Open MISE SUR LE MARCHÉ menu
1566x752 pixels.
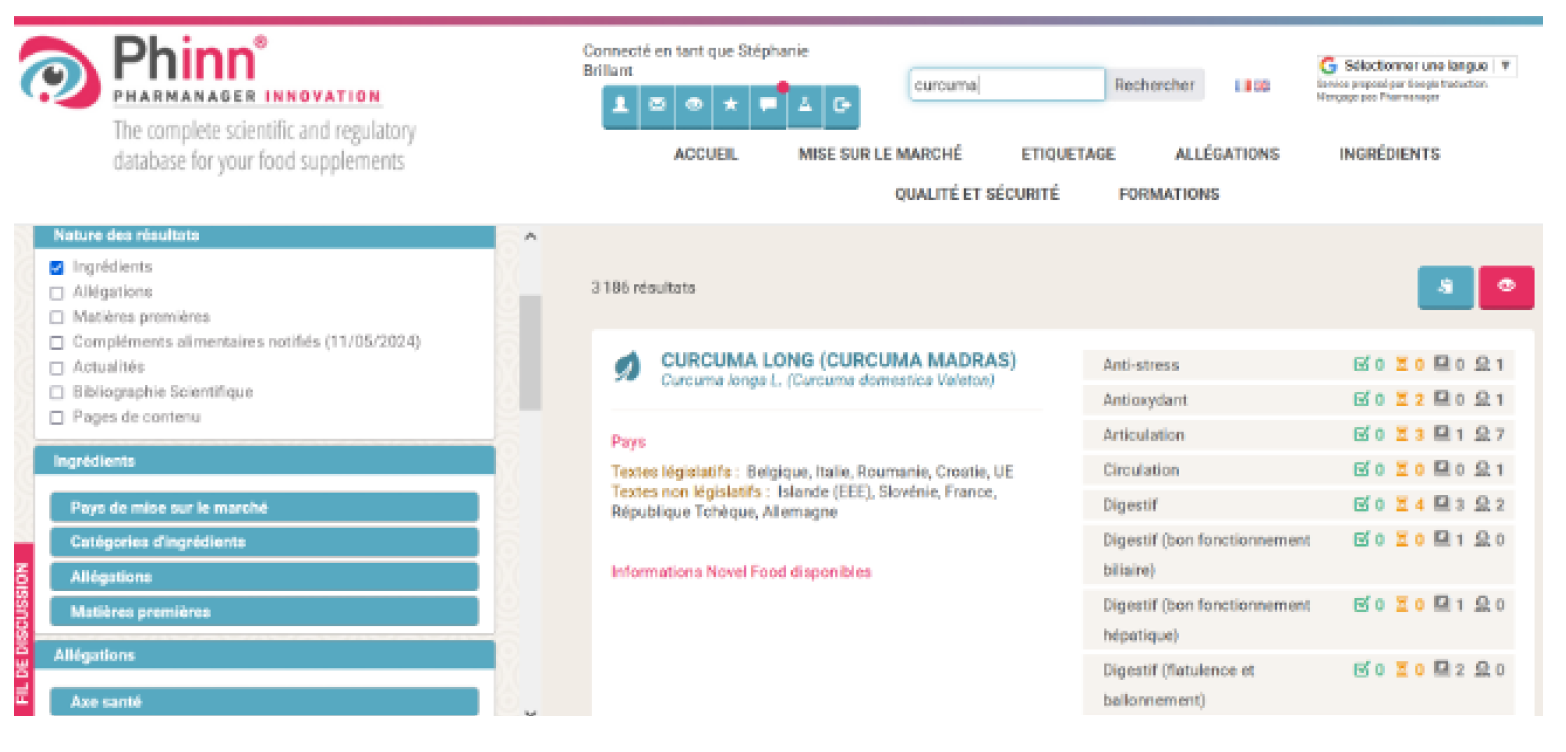coord(880,154)
